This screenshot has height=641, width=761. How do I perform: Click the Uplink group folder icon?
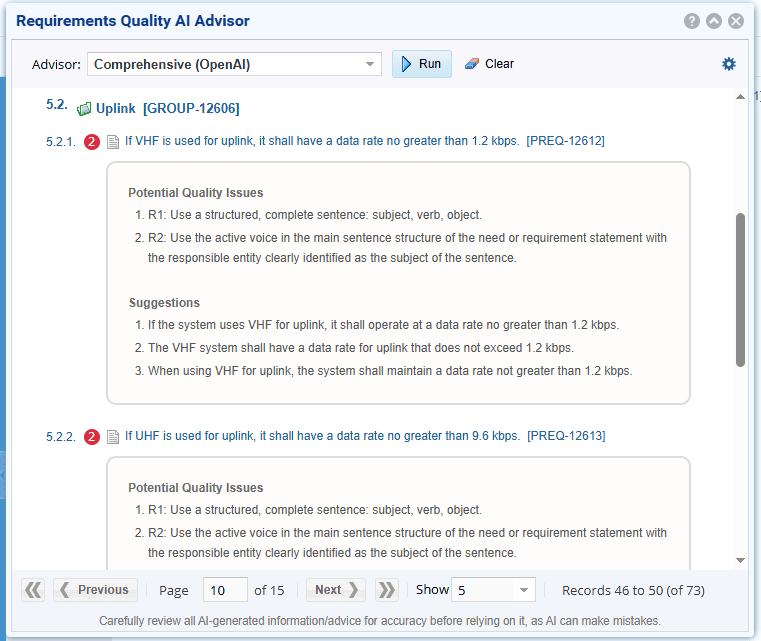85,109
